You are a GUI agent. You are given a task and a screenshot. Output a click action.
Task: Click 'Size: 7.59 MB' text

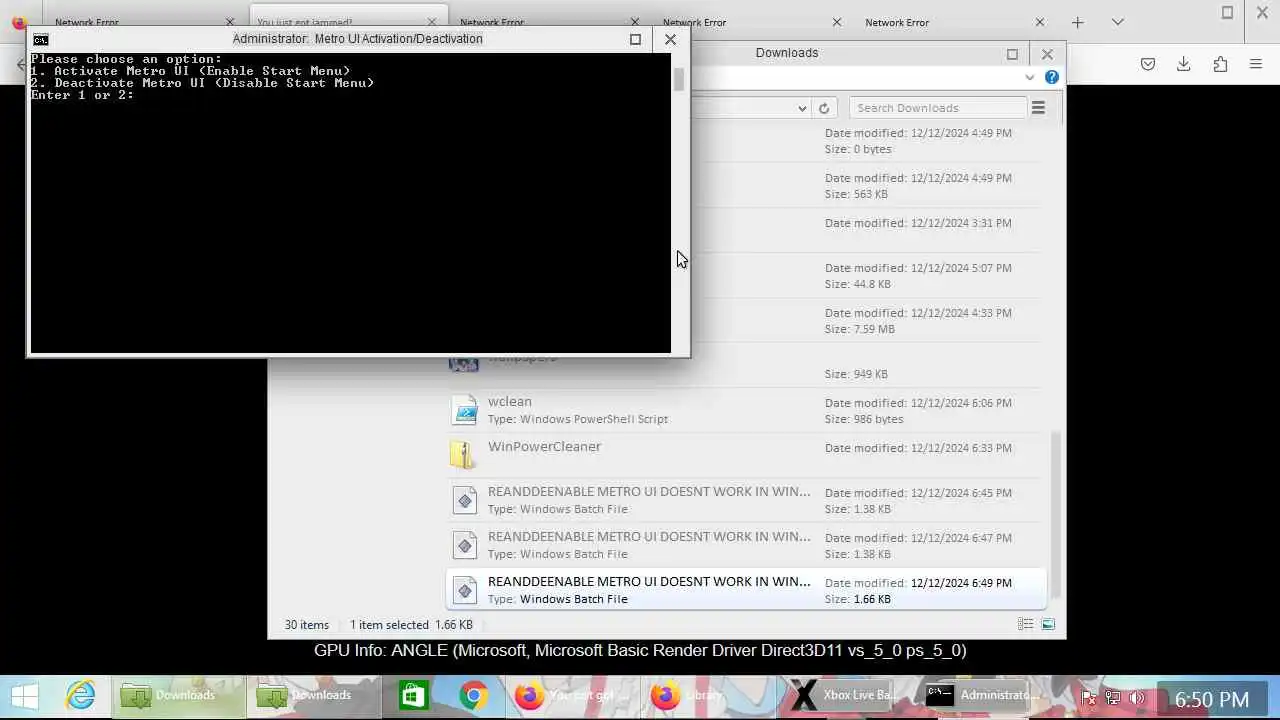click(860, 329)
